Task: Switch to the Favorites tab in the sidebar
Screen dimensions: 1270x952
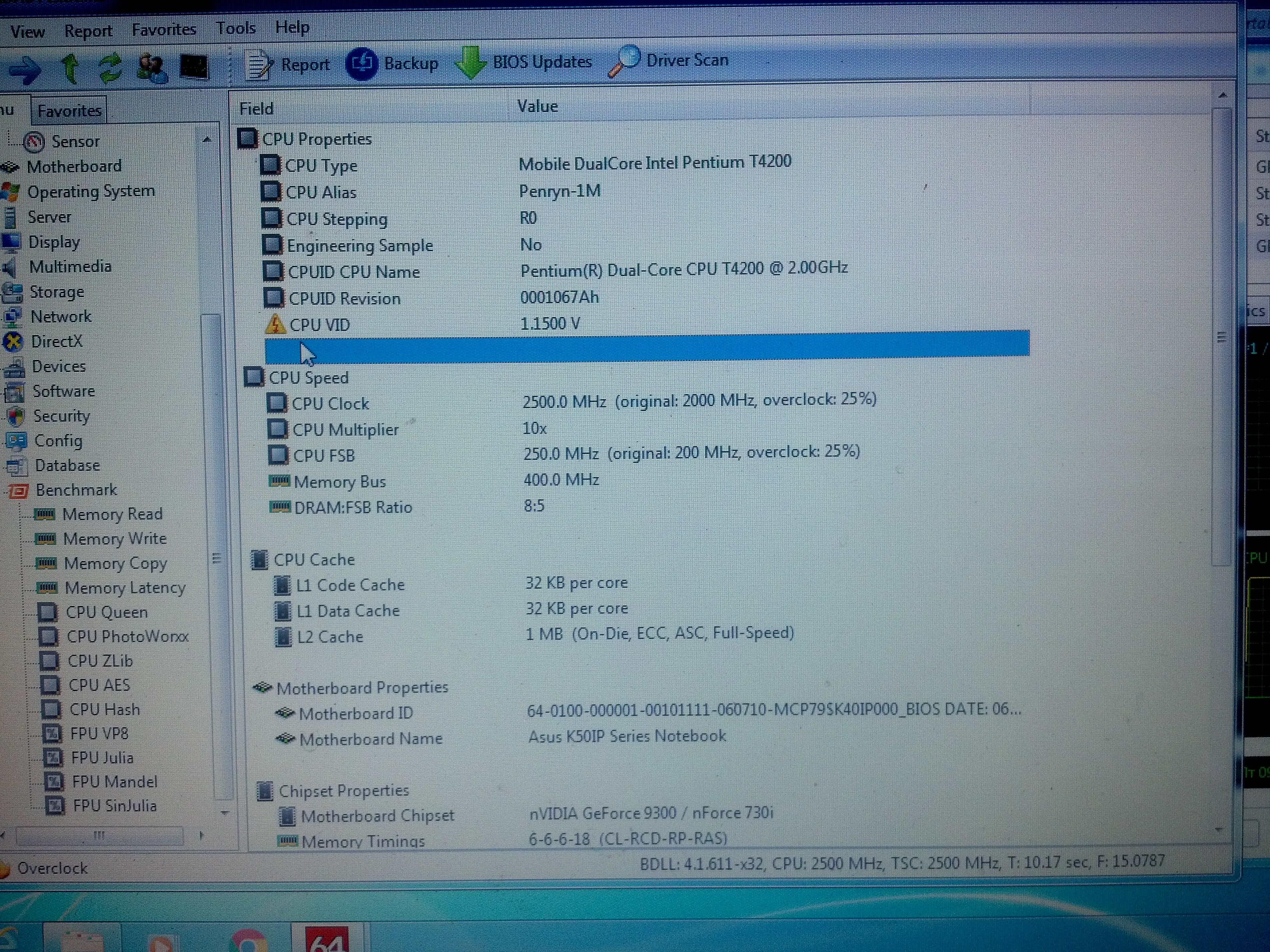Action: point(69,110)
